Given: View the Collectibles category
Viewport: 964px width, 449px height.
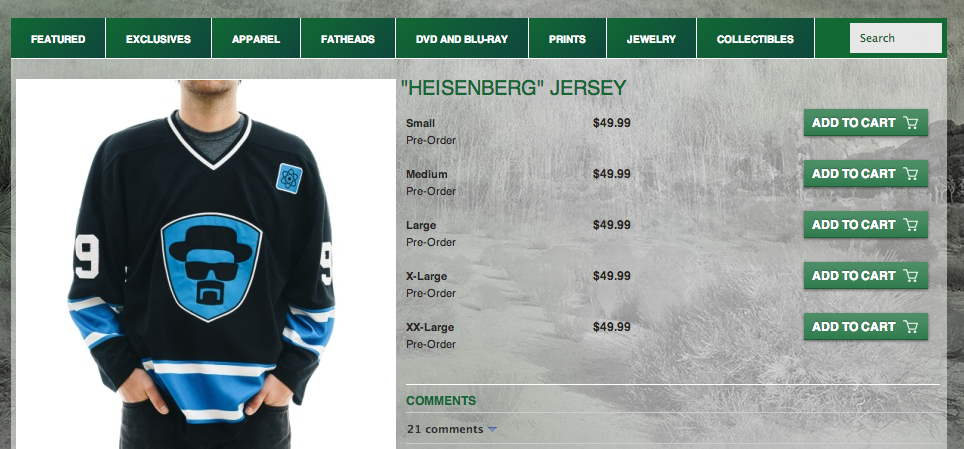Looking at the screenshot, I should click(x=755, y=39).
